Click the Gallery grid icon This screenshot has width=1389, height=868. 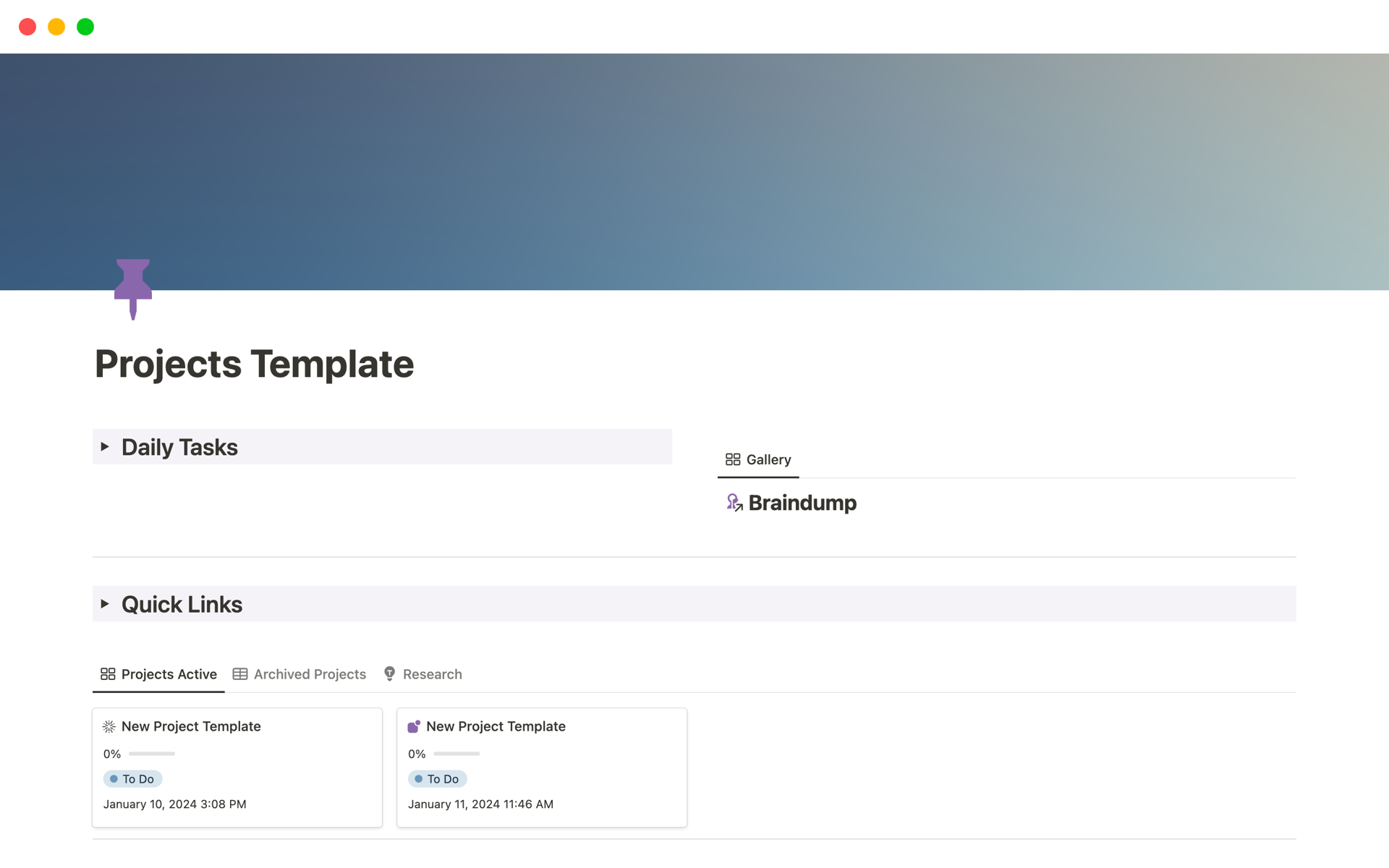(732, 460)
